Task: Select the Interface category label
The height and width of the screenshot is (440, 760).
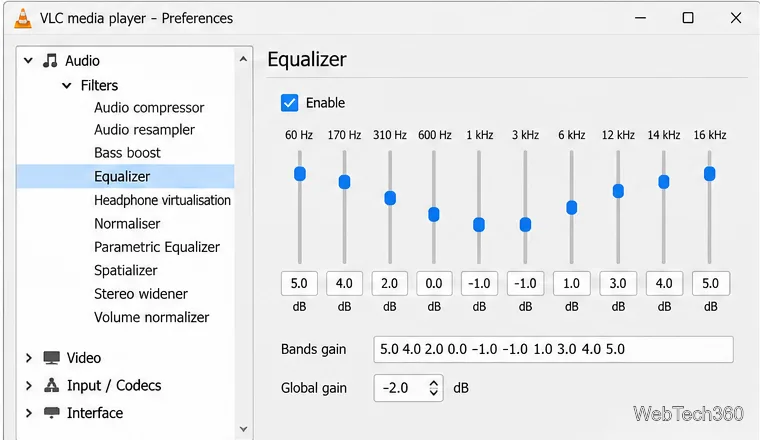Action: [x=95, y=413]
